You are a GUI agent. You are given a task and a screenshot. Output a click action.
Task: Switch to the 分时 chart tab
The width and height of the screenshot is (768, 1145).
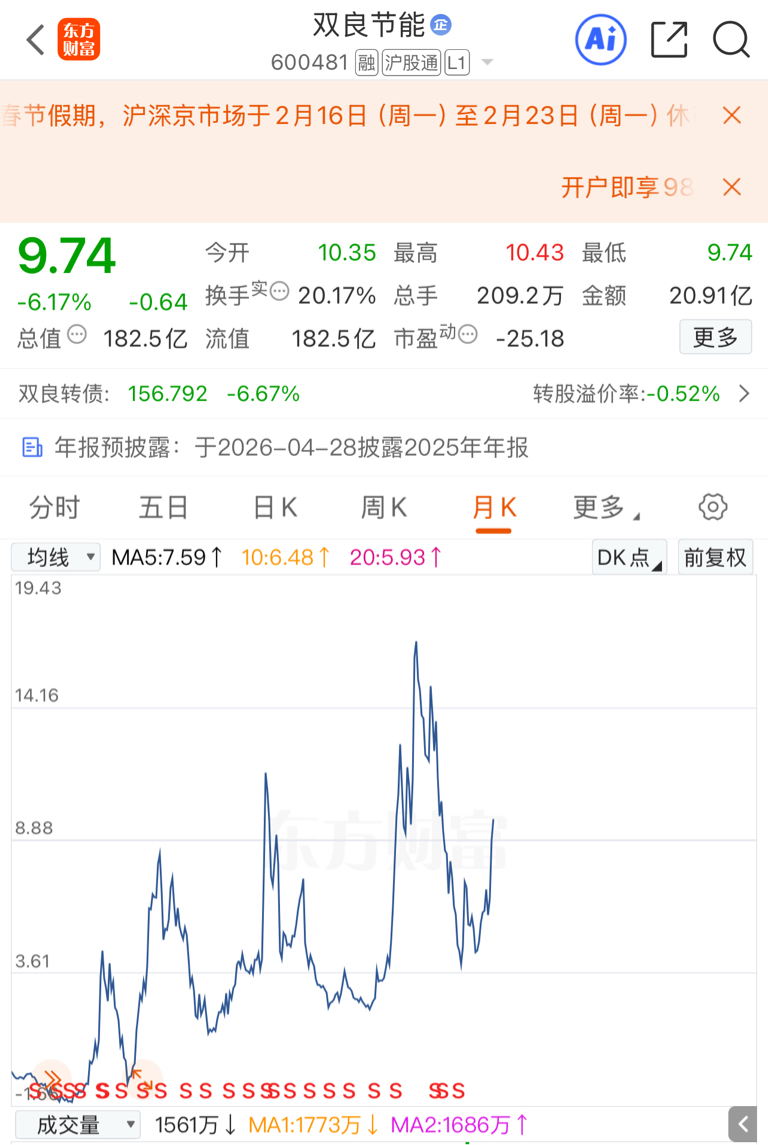(55, 508)
